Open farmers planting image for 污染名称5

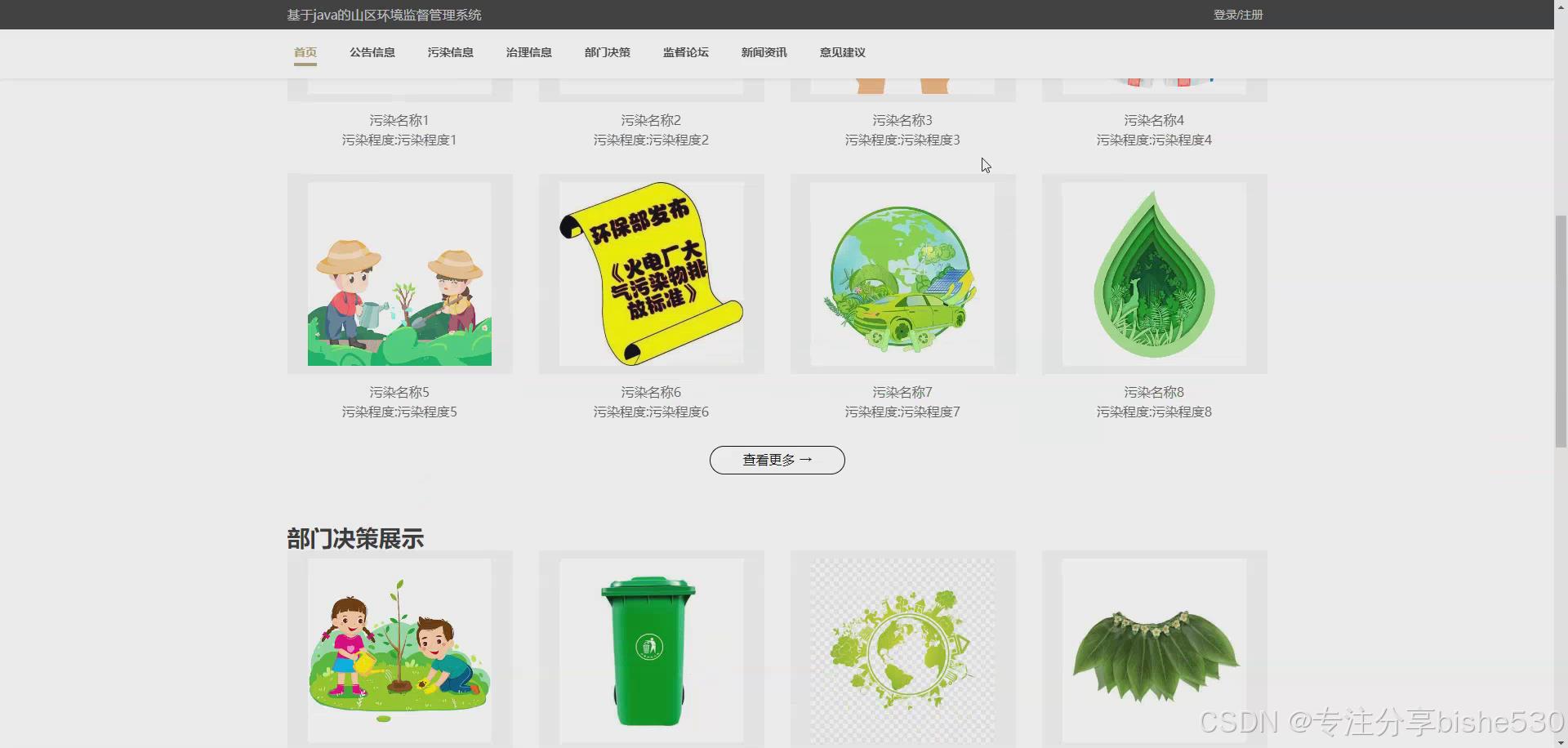pyautogui.click(x=399, y=274)
